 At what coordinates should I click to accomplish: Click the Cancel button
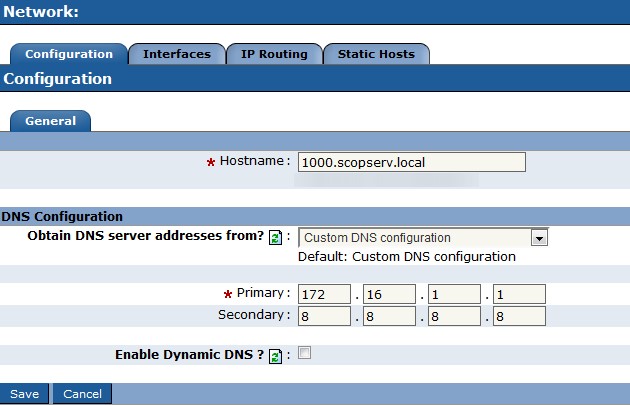click(x=82, y=394)
